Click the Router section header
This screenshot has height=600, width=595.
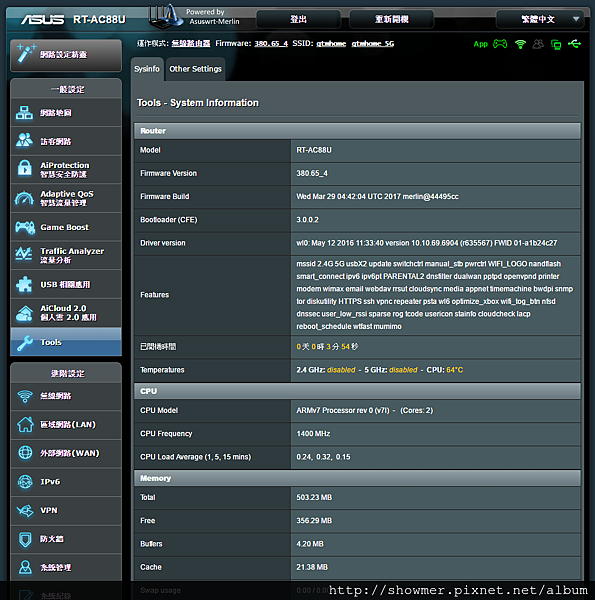(x=357, y=131)
